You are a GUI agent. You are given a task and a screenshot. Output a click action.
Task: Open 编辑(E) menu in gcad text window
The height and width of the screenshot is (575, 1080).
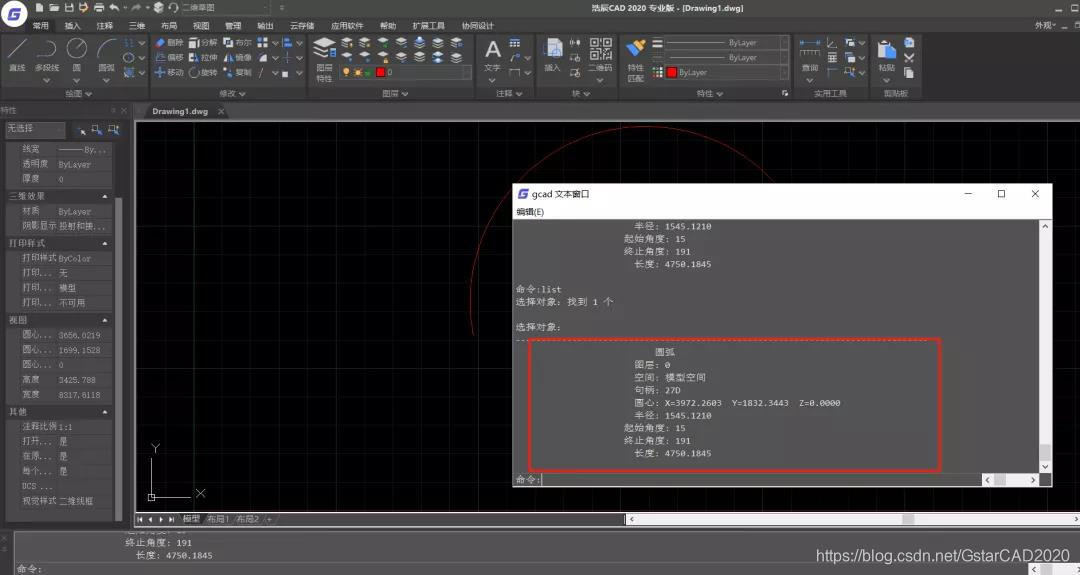click(x=530, y=212)
